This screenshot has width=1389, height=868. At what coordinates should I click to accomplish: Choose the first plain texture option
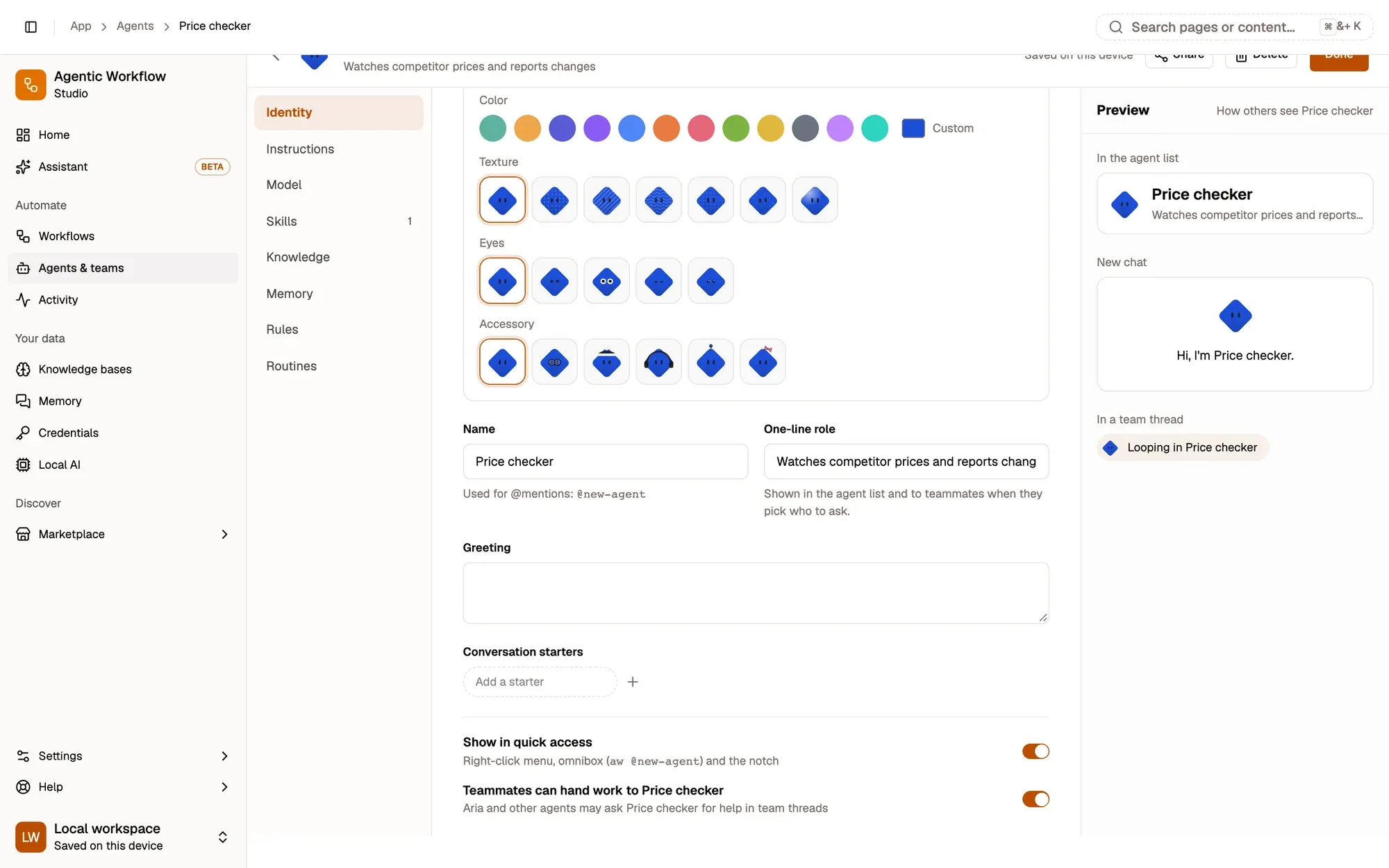[502, 200]
